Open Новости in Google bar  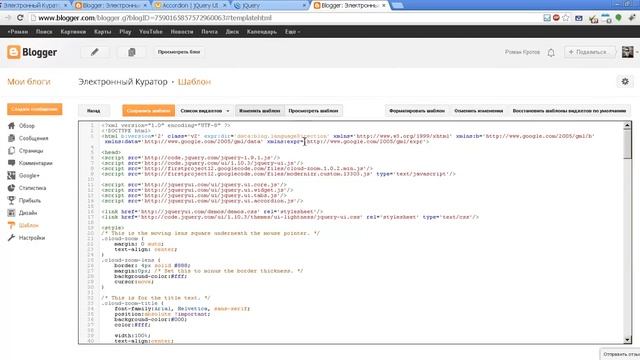pyautogui.click(x=182, y=31)
